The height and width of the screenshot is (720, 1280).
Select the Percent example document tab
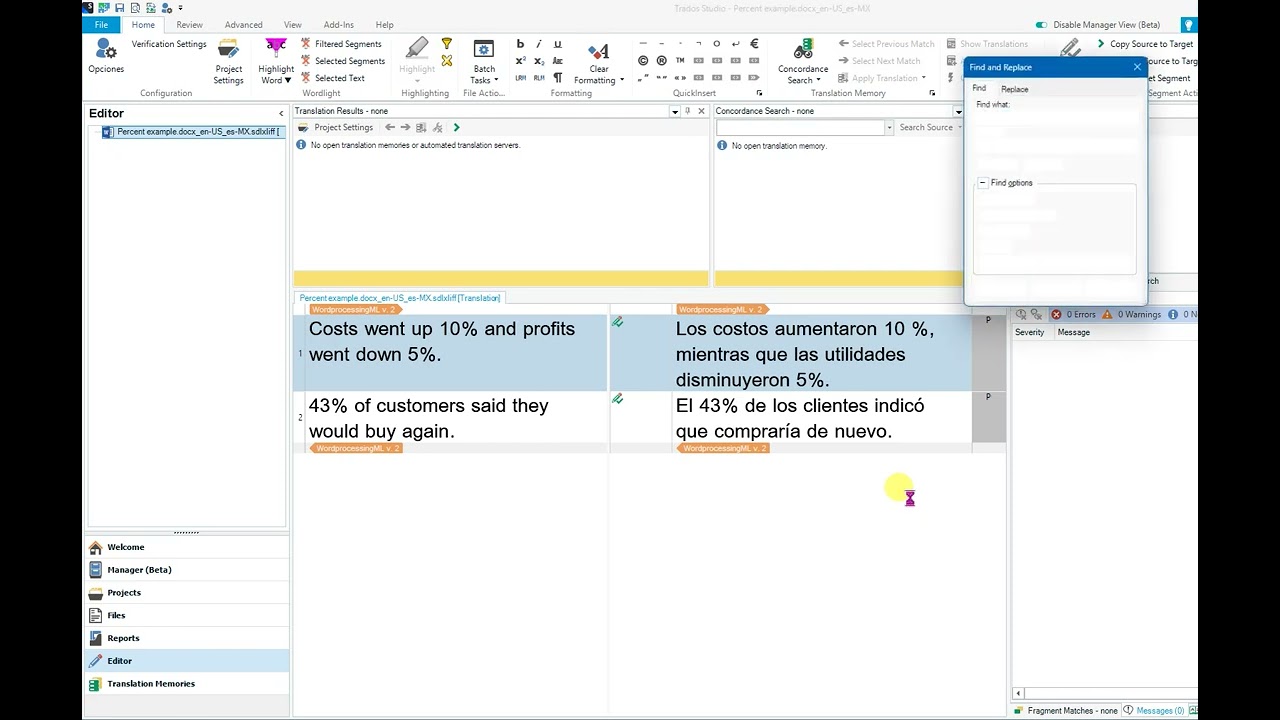point(400,298)
